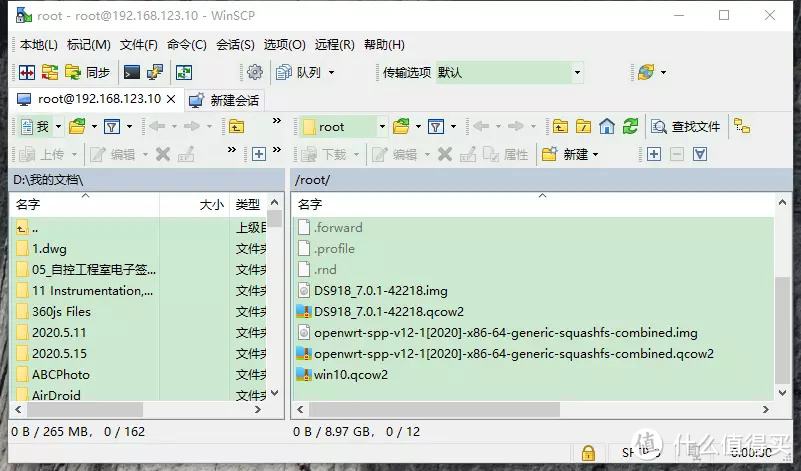Sort local panel by 大小 column
801x471 pixels.
(195, 205)
